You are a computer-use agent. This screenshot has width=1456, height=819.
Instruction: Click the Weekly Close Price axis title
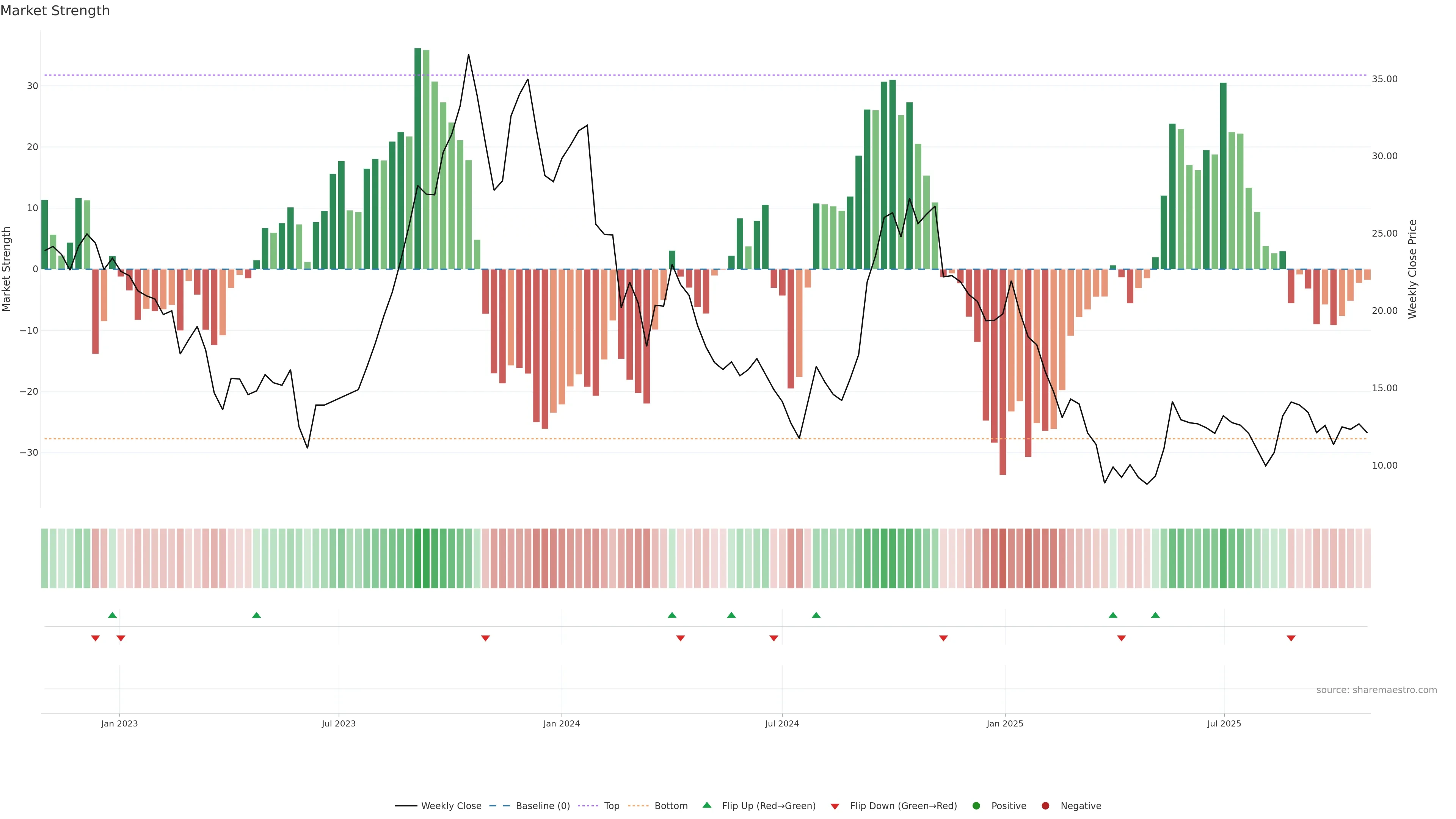click(1412, 269)
